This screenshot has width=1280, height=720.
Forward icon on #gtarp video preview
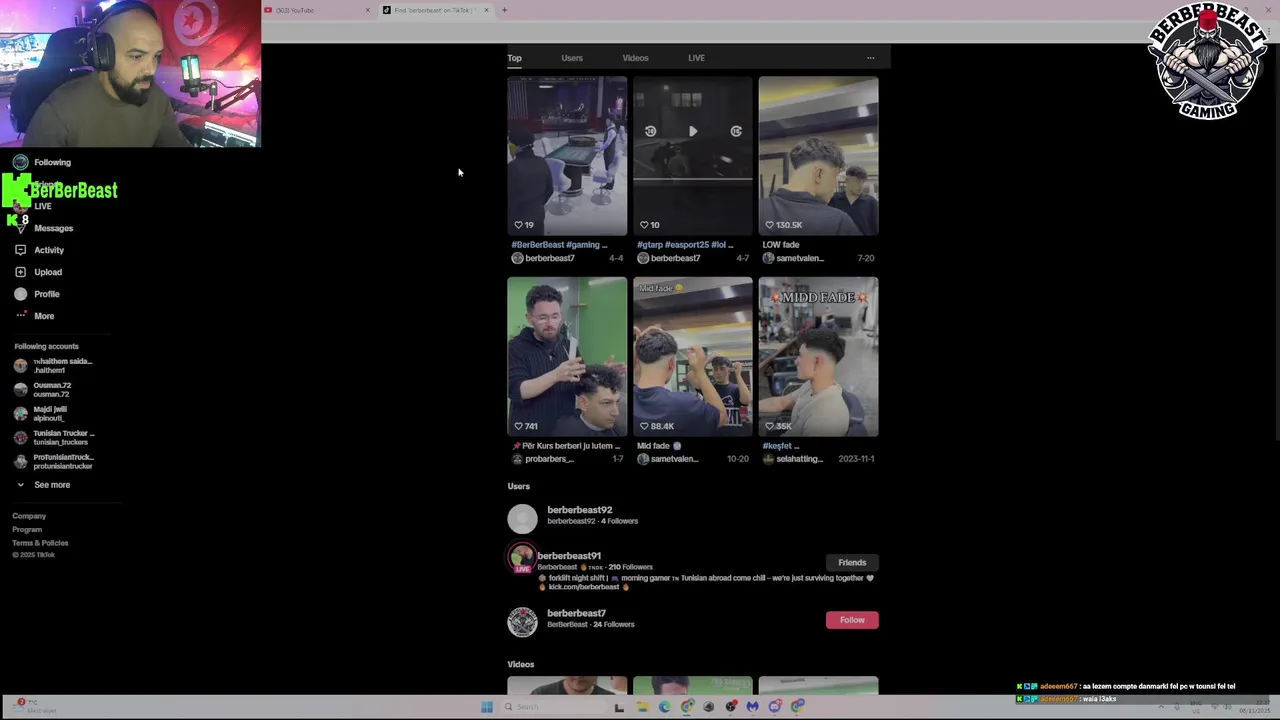pos(736,131)
